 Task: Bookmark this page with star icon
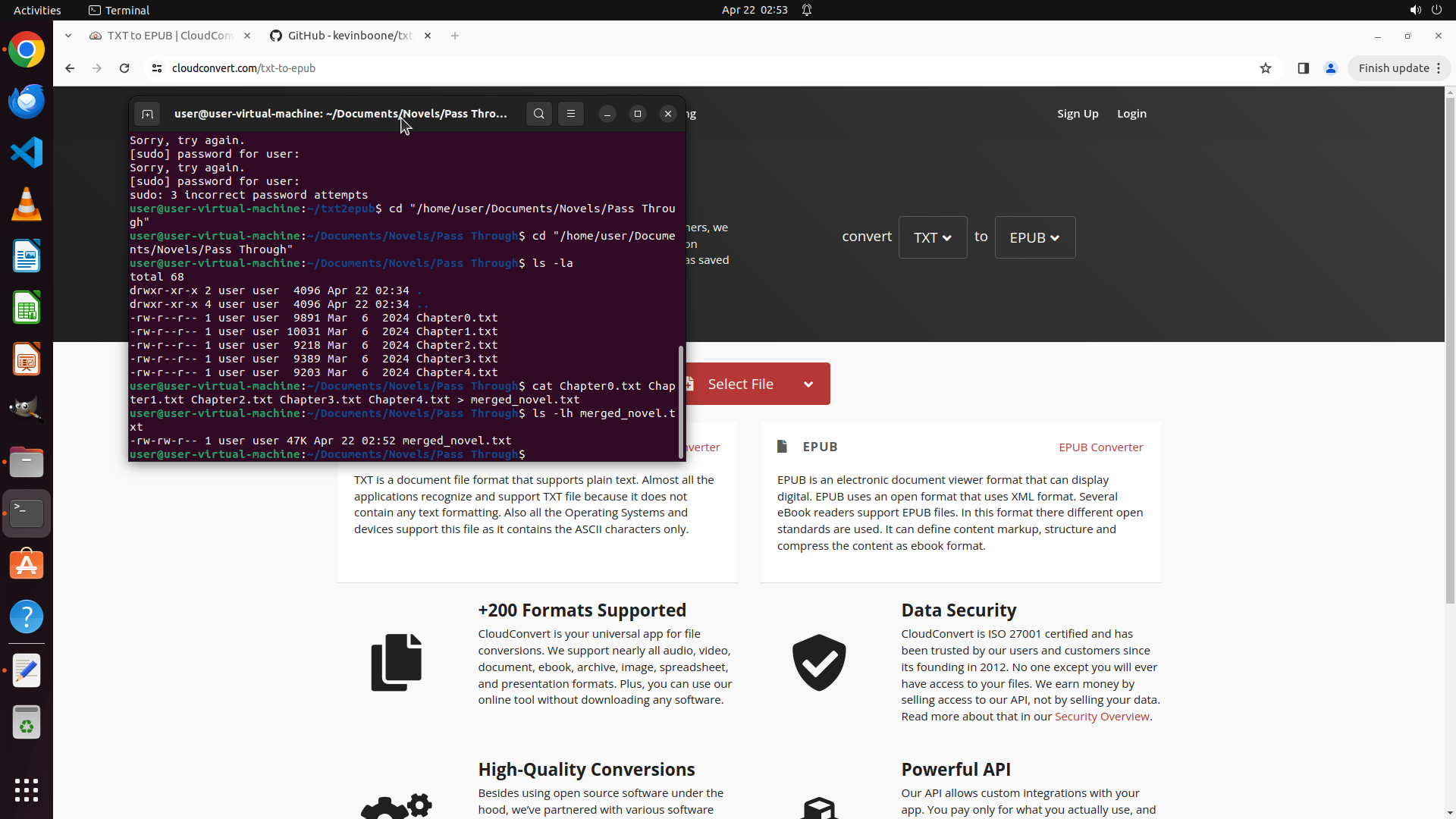coord(1266,68)
